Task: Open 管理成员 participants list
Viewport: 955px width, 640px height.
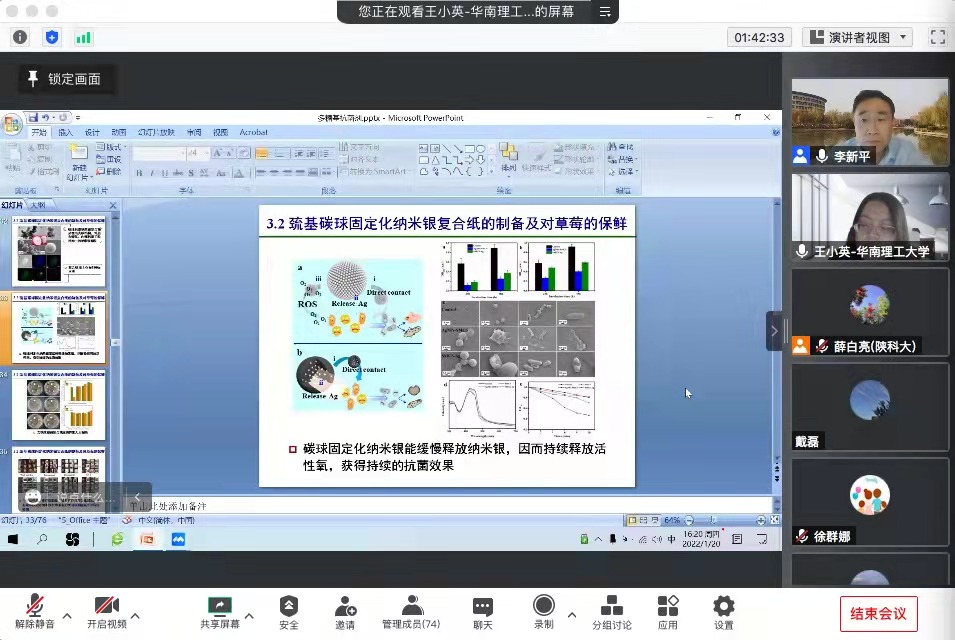Action: (x=411, y=606)
